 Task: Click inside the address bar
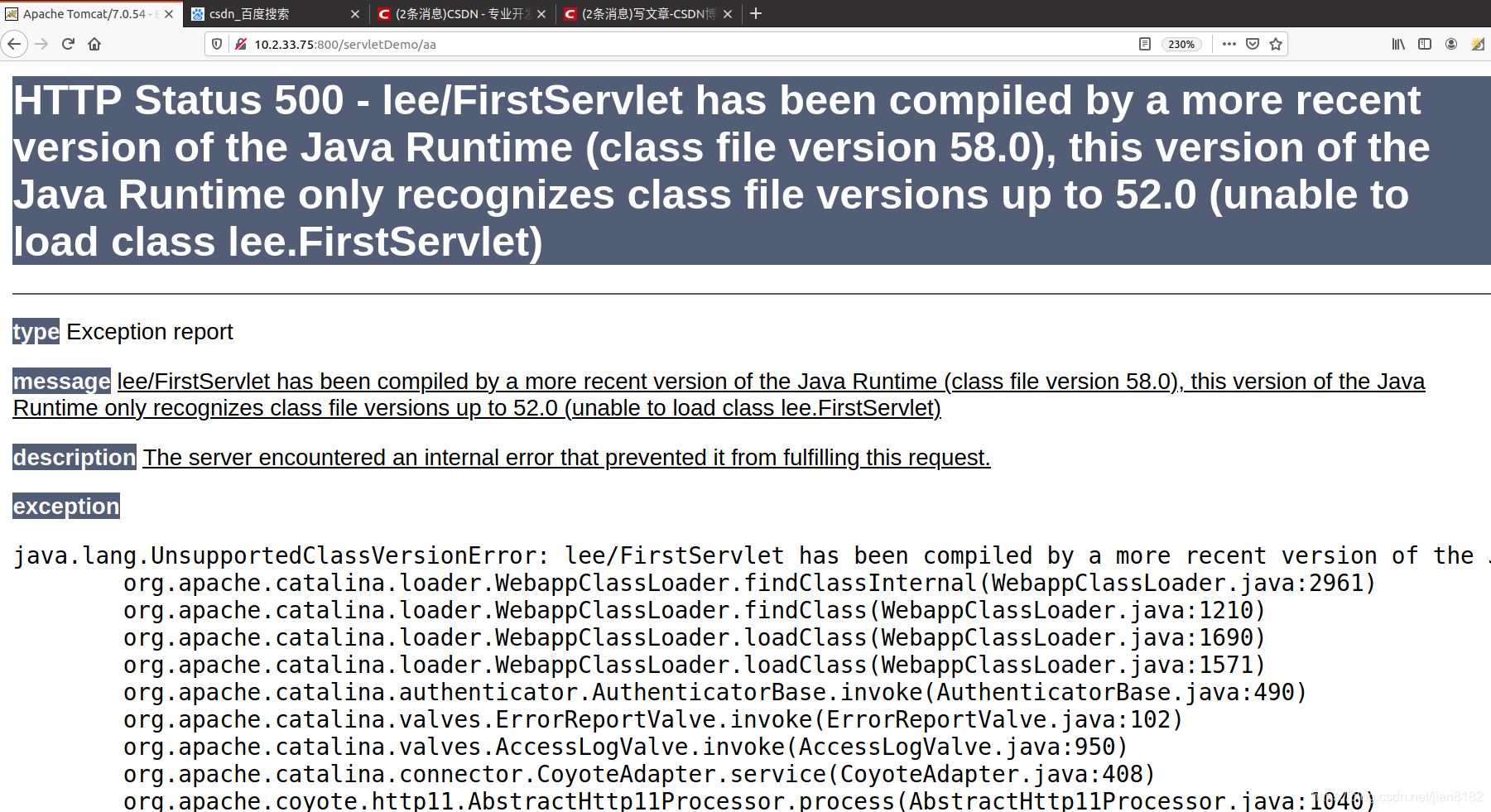[580, 44]
